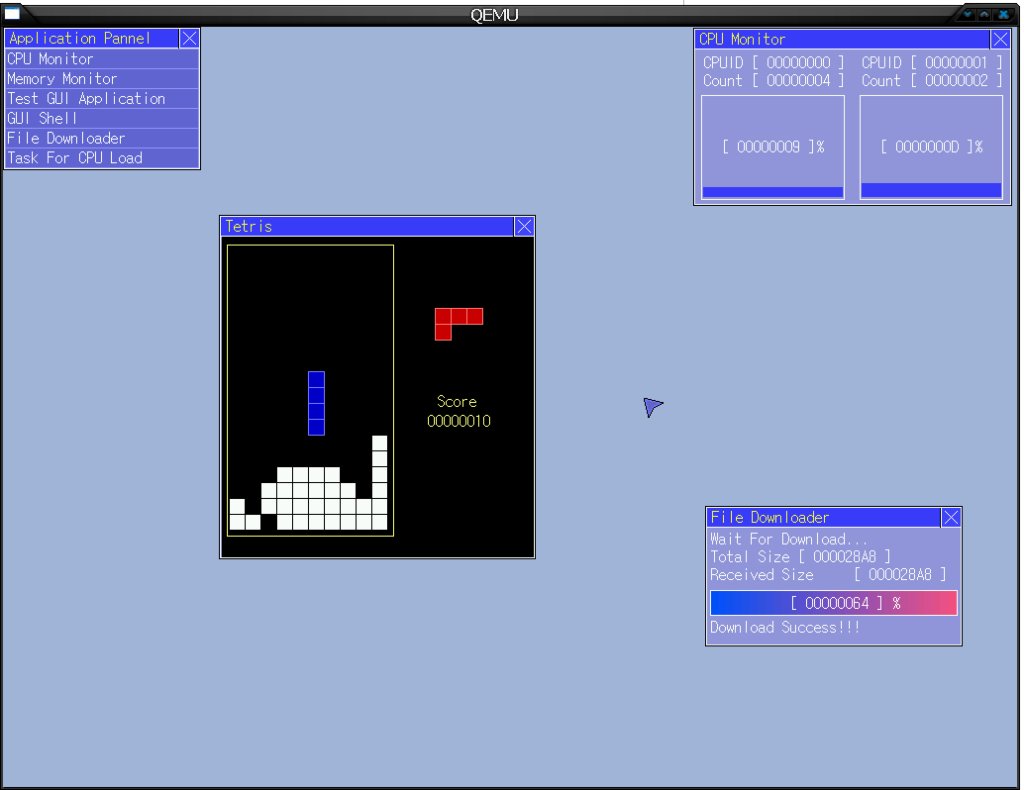Screen dimensions: 1024x790
Task: Maximize the QEMU host window
Action: click(x=984, y=14)
